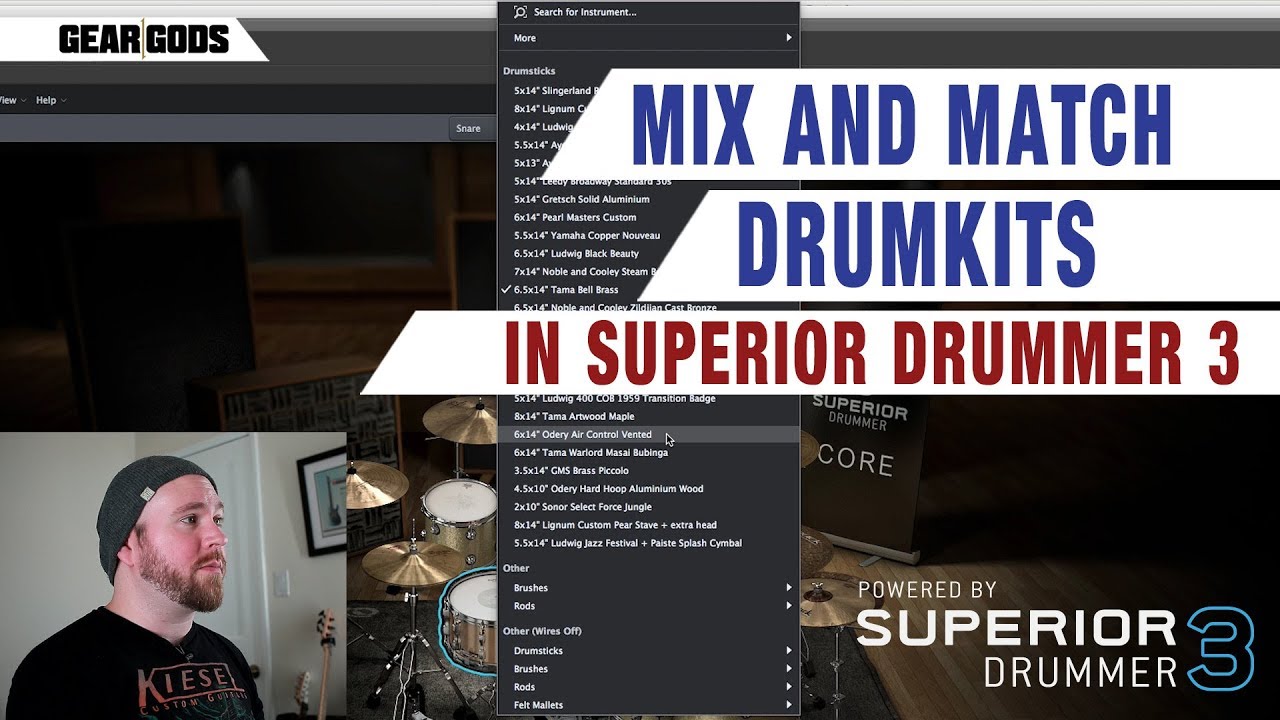Select 2x10" Sonor Select Force Jungle
1280x720 pixels.
point(648,506)
